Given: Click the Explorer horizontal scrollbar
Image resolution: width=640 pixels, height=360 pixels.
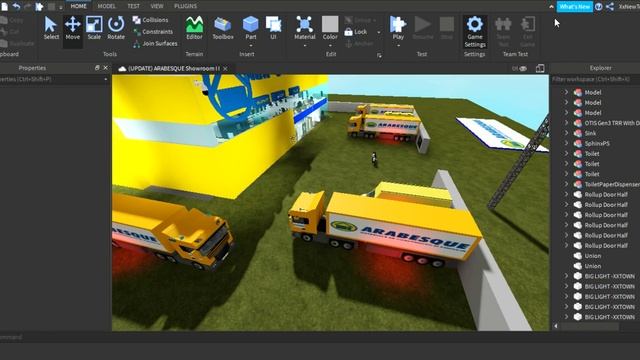Looking at the screenshot, I should point(590,326).
